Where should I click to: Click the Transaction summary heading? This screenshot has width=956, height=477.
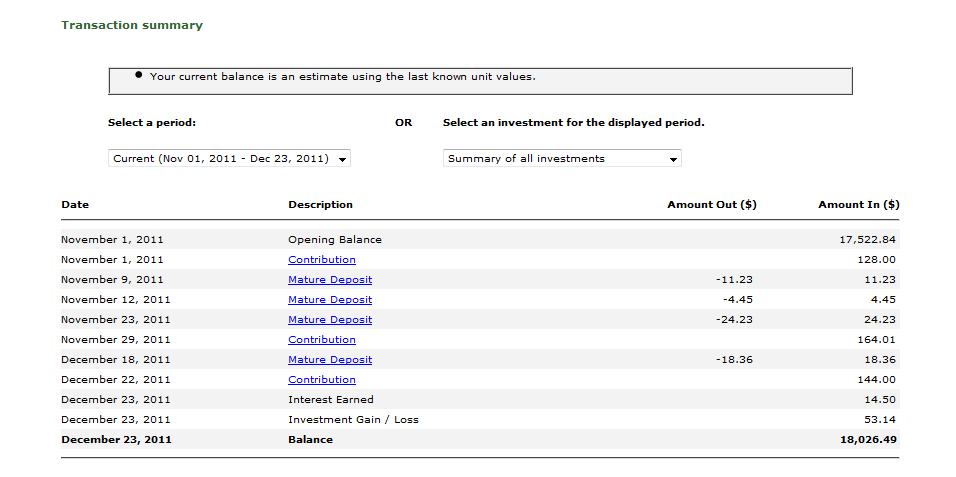(x=132, y=25)
